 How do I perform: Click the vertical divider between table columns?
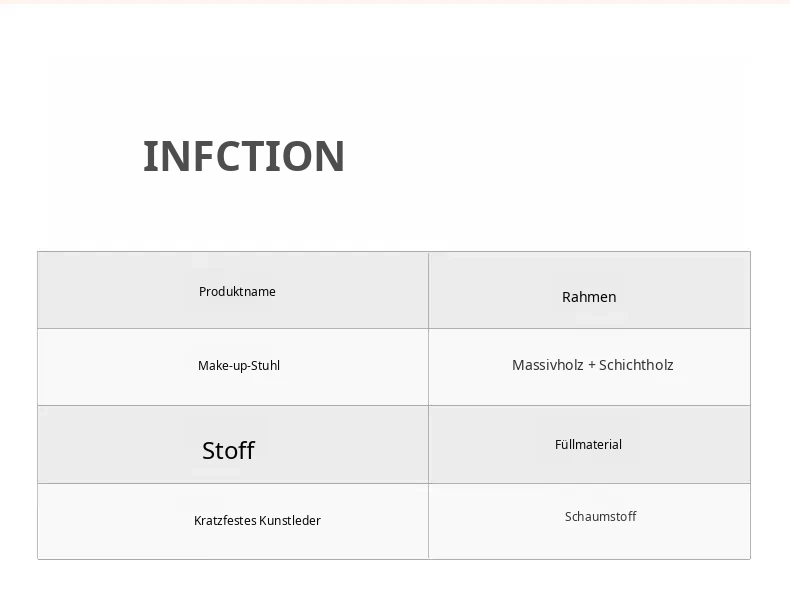point(429,406)
